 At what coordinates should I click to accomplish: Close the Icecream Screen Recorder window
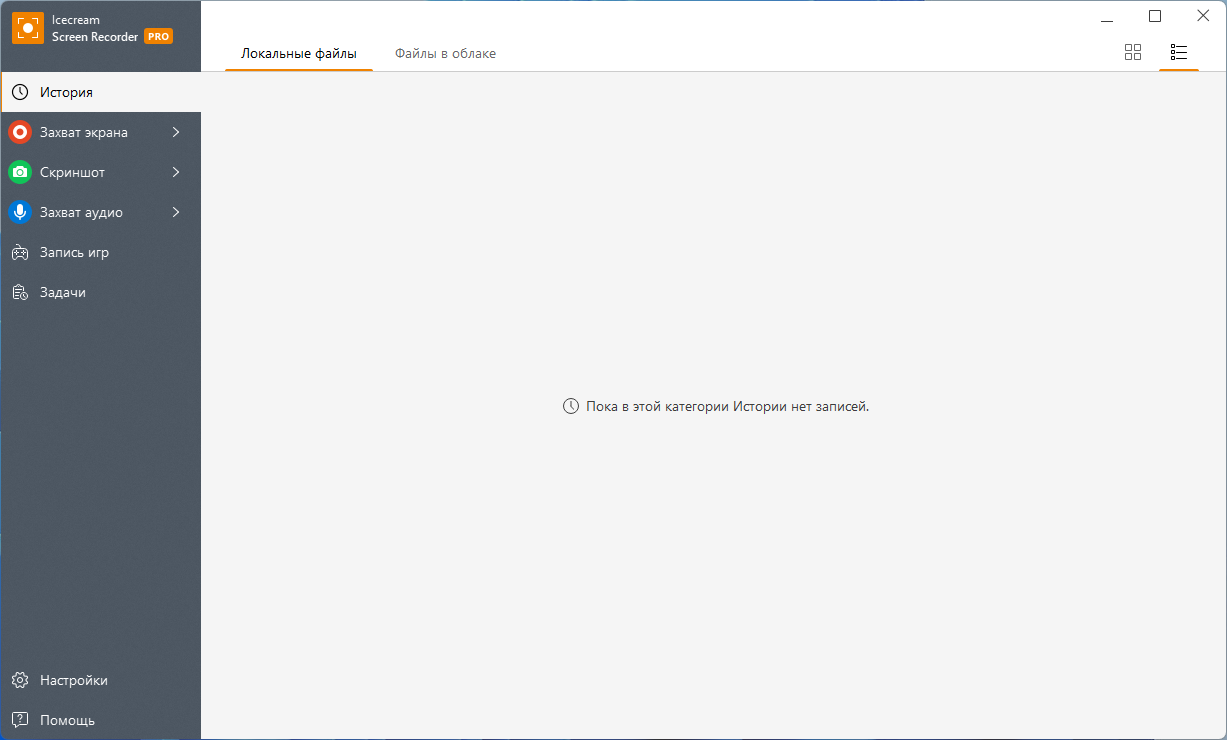click(1203, 16)
